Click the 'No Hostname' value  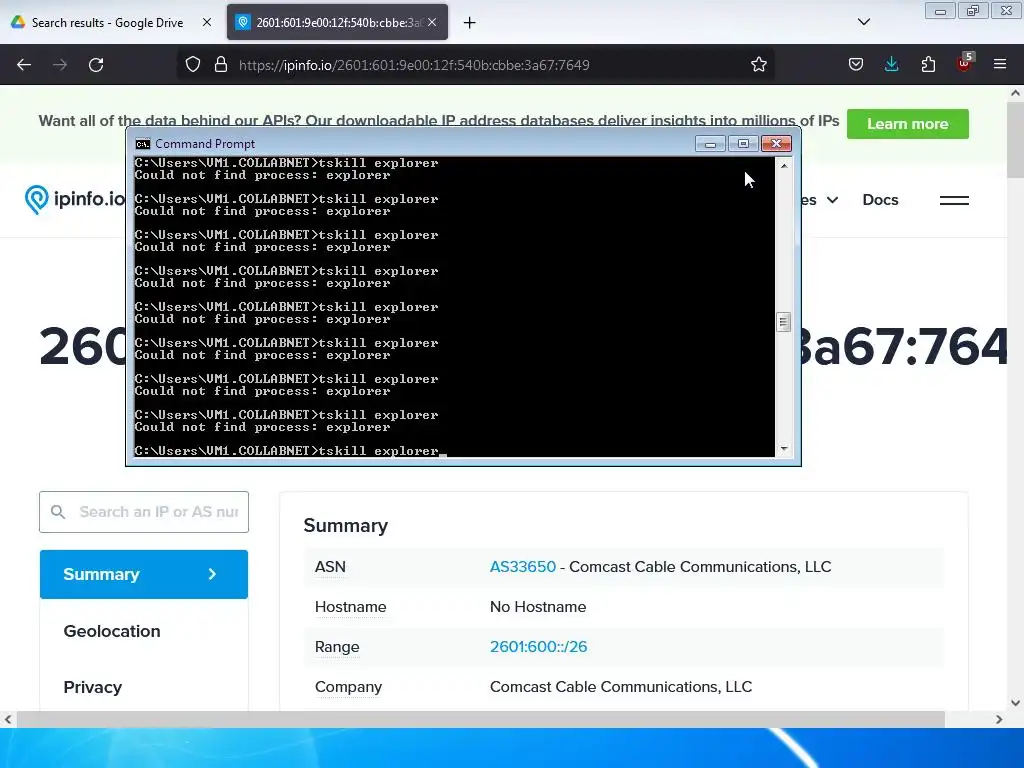(537, 607)
